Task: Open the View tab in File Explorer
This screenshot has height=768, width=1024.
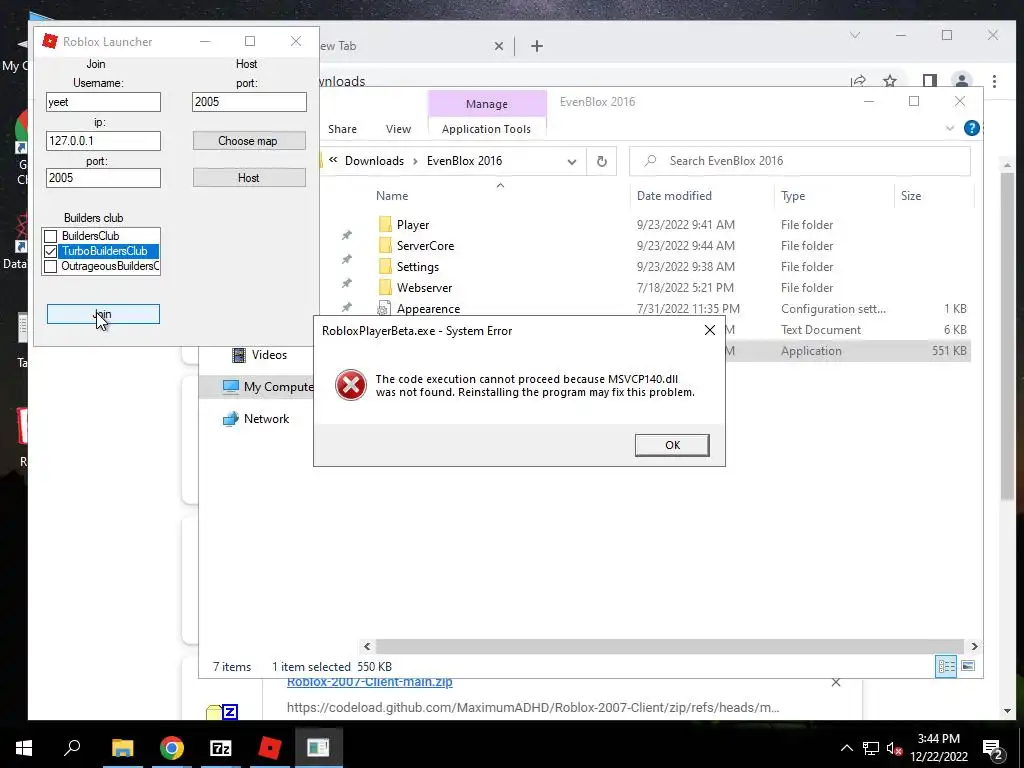Action: tap(398, 129)
